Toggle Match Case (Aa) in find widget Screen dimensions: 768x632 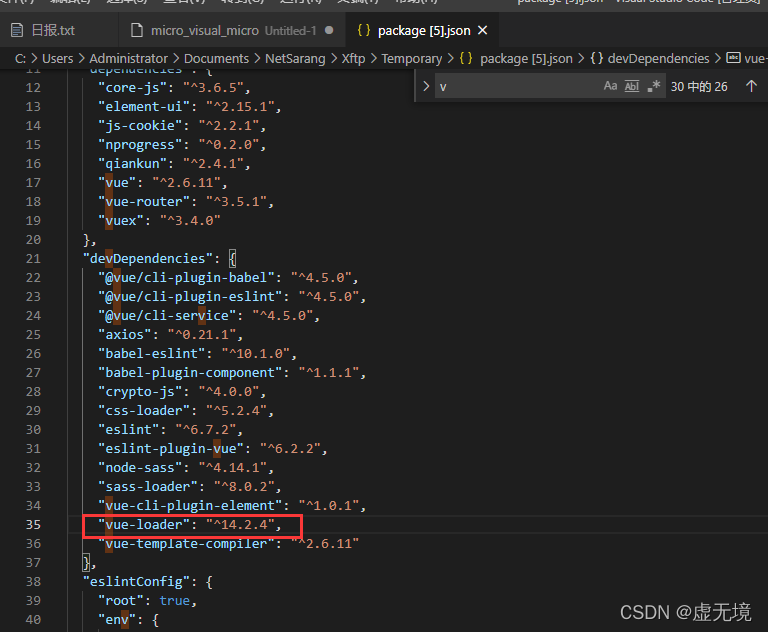point(610,86)
